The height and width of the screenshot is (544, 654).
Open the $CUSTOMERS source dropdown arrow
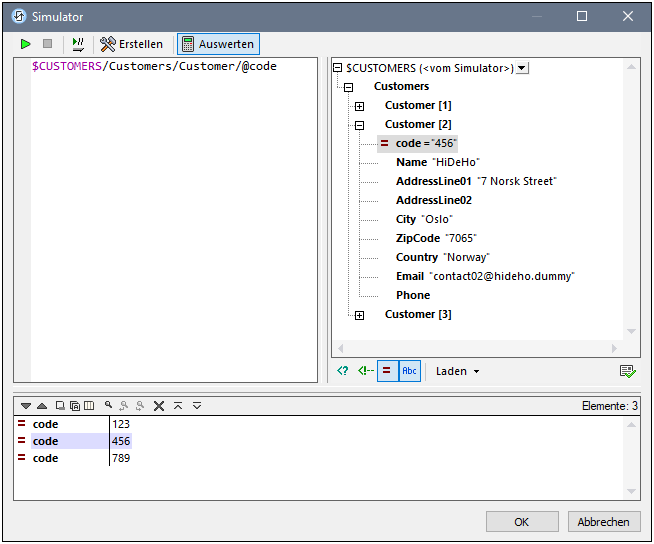[x=523, y=68]
